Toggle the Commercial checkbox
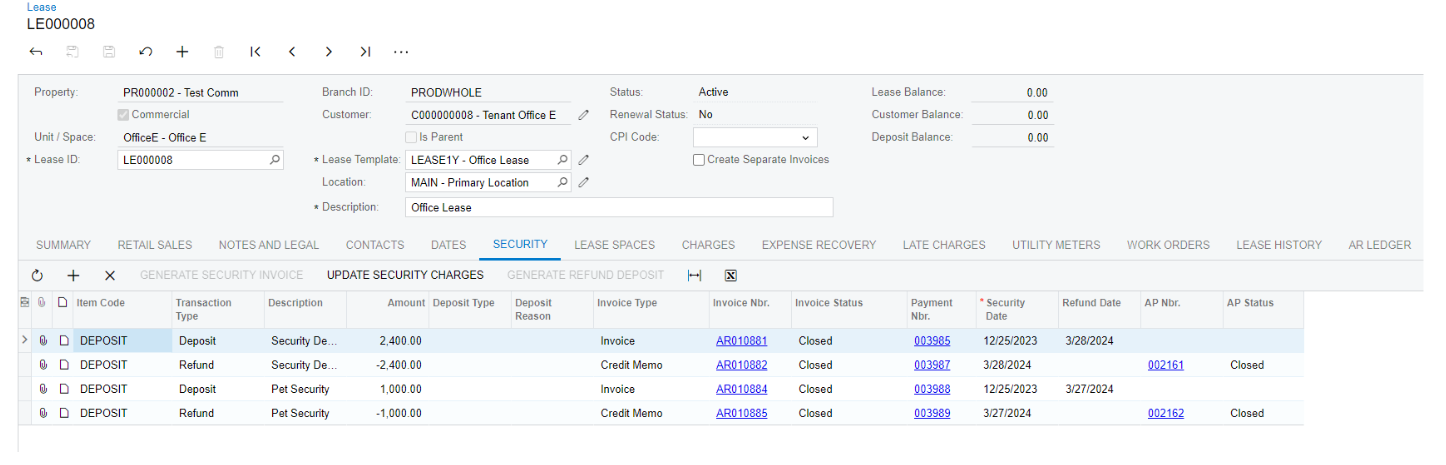The height and width of the screenshot is (465, 1446). coord(123,115)
